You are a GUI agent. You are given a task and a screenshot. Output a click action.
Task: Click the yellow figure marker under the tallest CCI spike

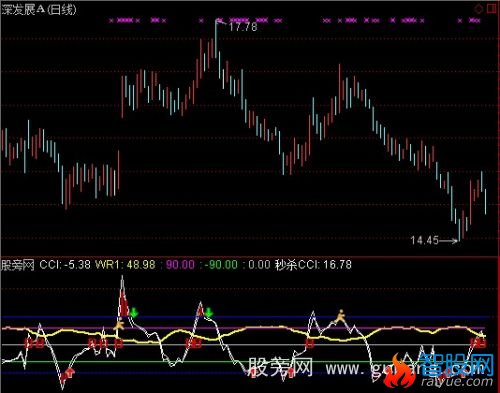tap(119, 324)
